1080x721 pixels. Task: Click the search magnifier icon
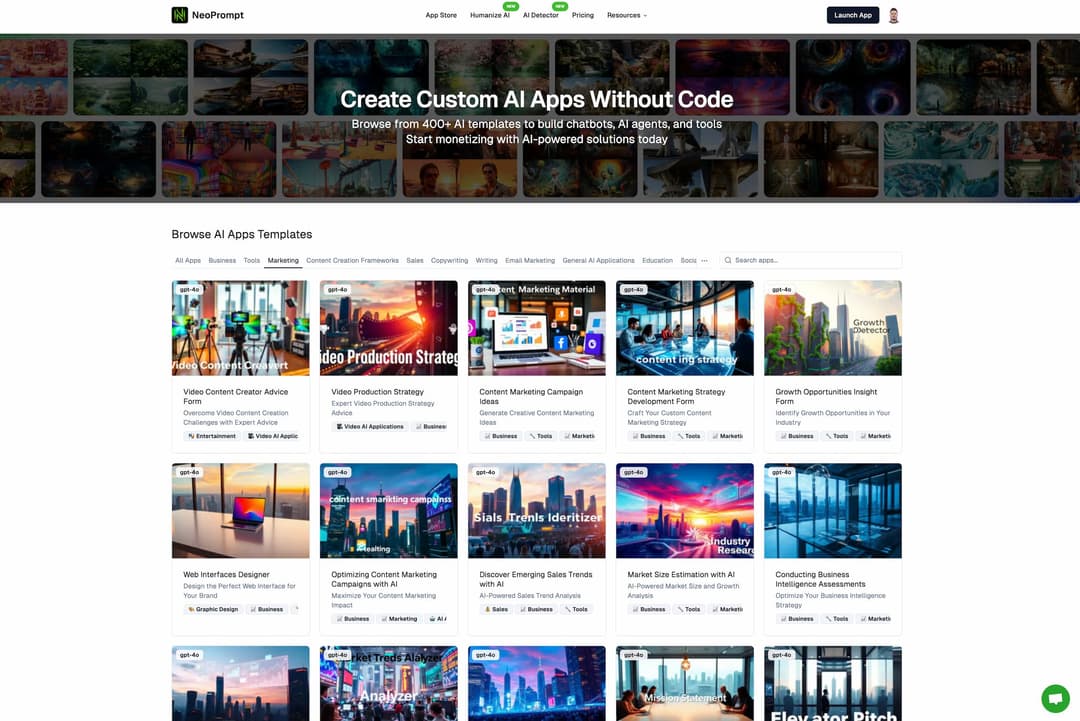tap(728, 260)
